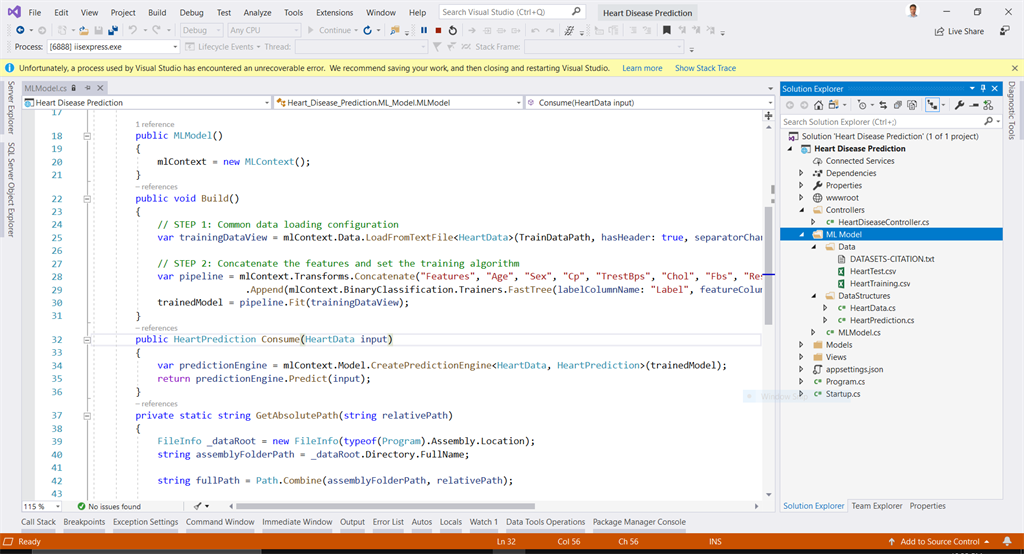Image resolution: width=1024 pixels, height=554 pixels.
Task: Click the Learn more link in the warning bar
Action: 642,68
